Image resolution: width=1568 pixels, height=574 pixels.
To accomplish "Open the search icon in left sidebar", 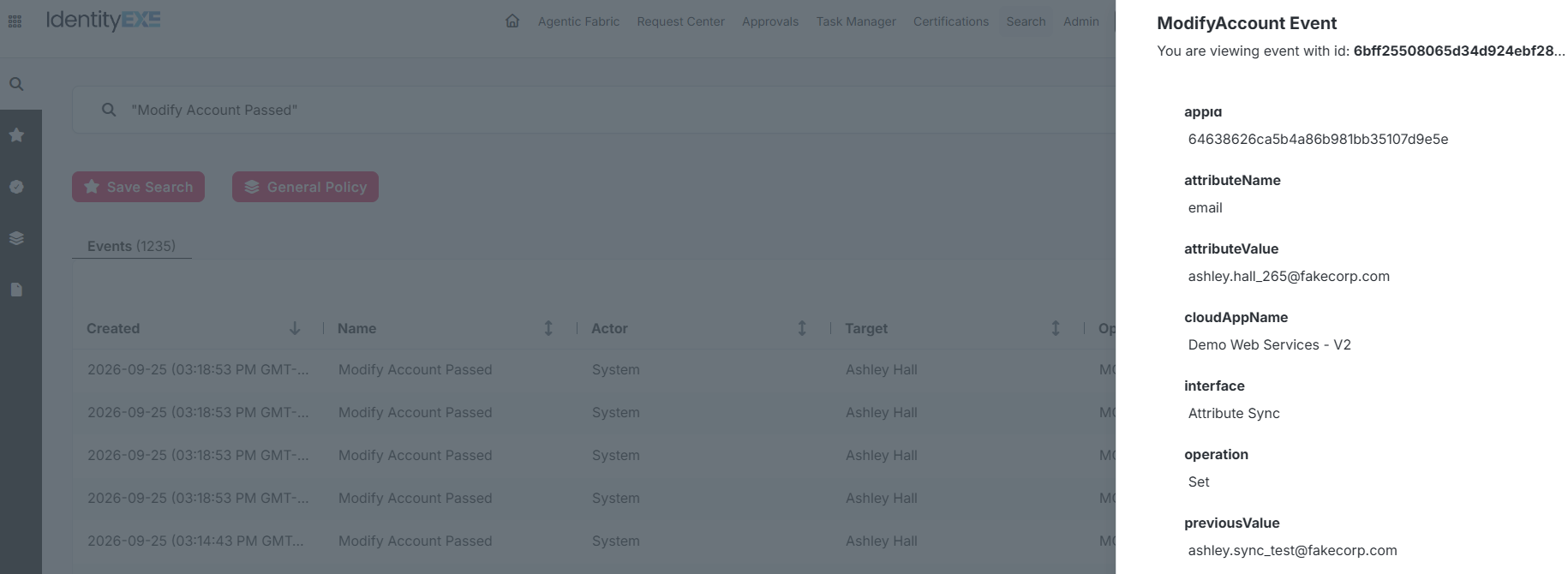I will 16,84.
